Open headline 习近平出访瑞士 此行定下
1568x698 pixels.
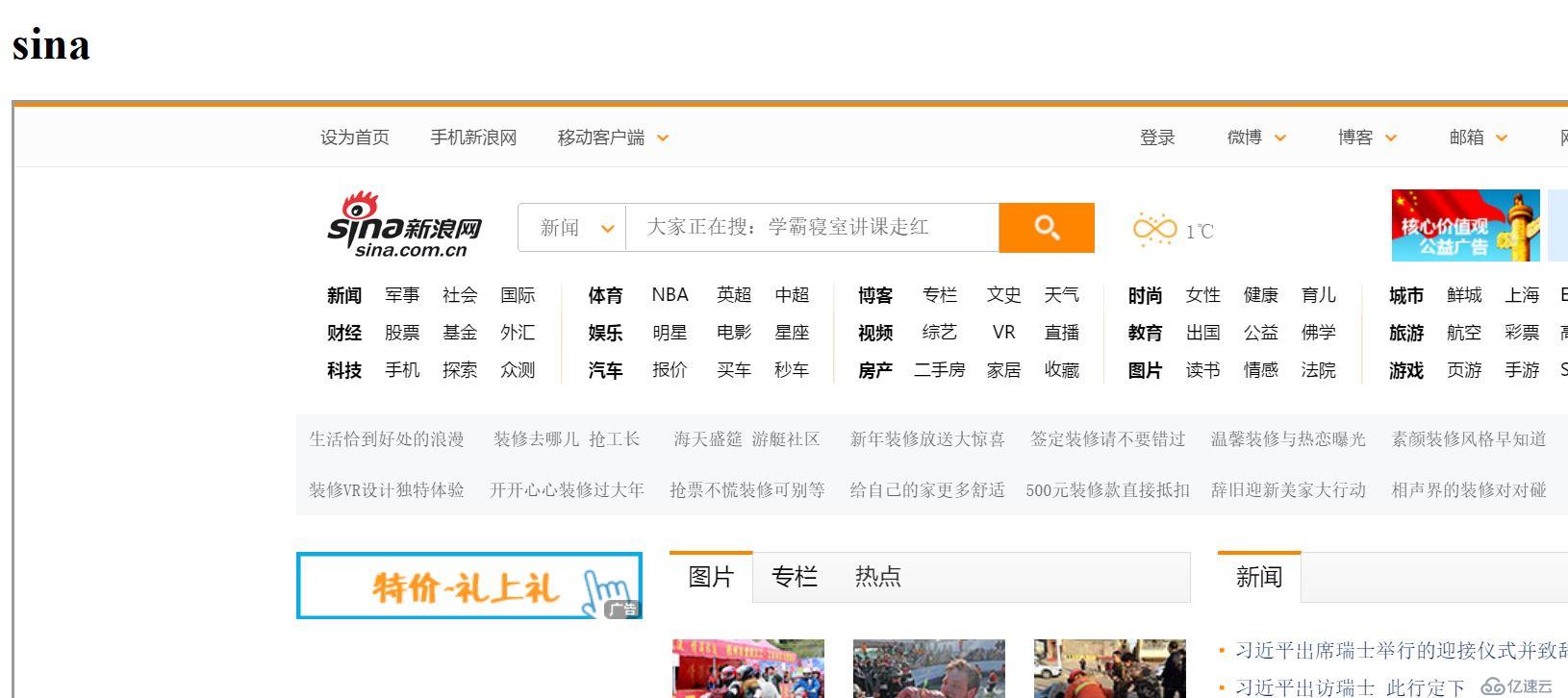[x=1350, y=687]
